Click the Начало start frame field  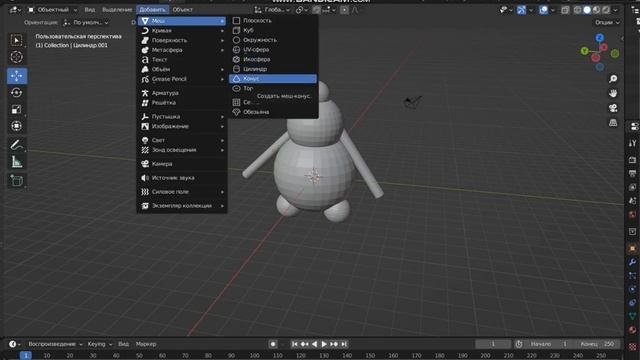549,344
